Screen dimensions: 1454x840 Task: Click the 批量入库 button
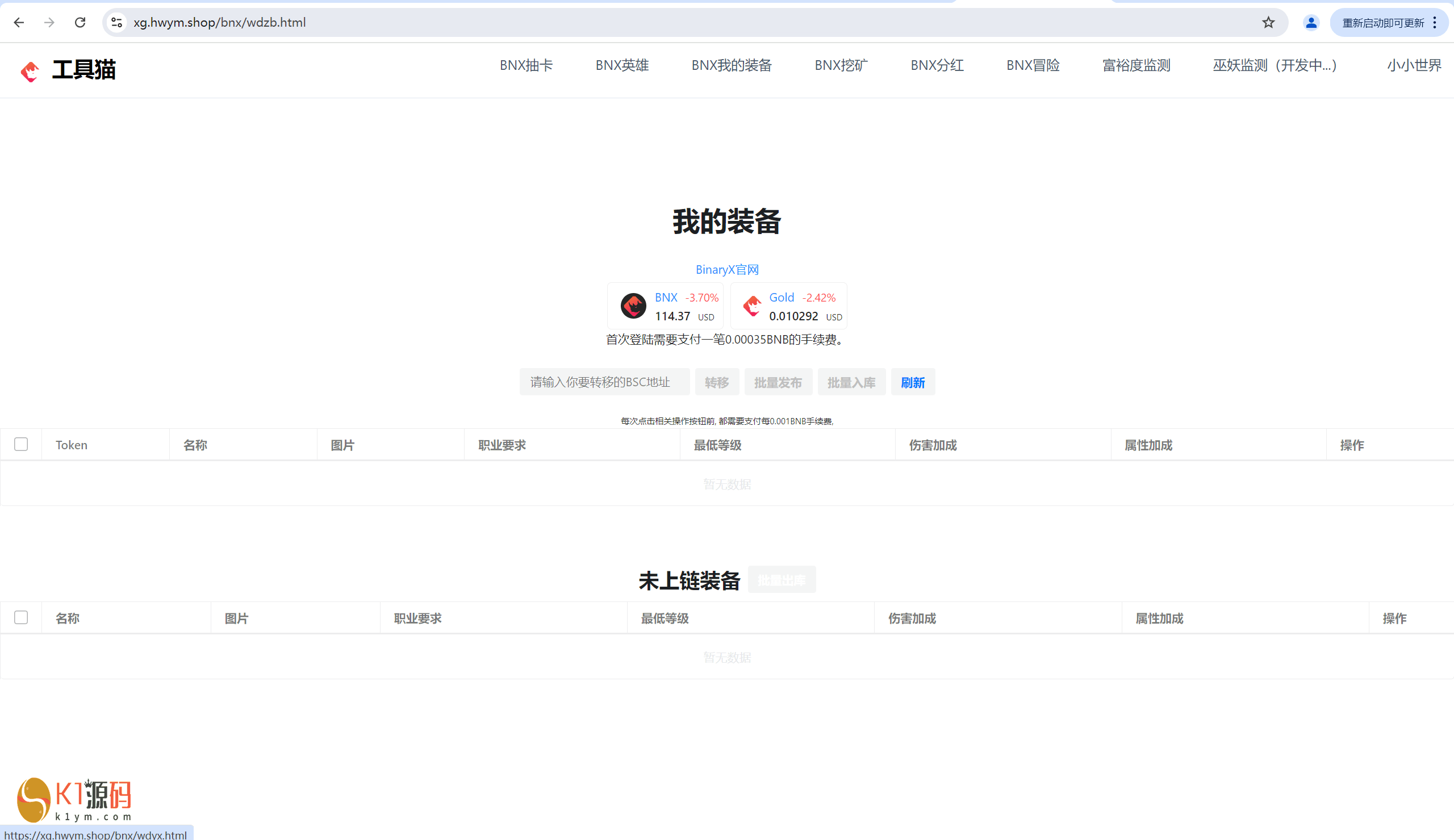851,382
